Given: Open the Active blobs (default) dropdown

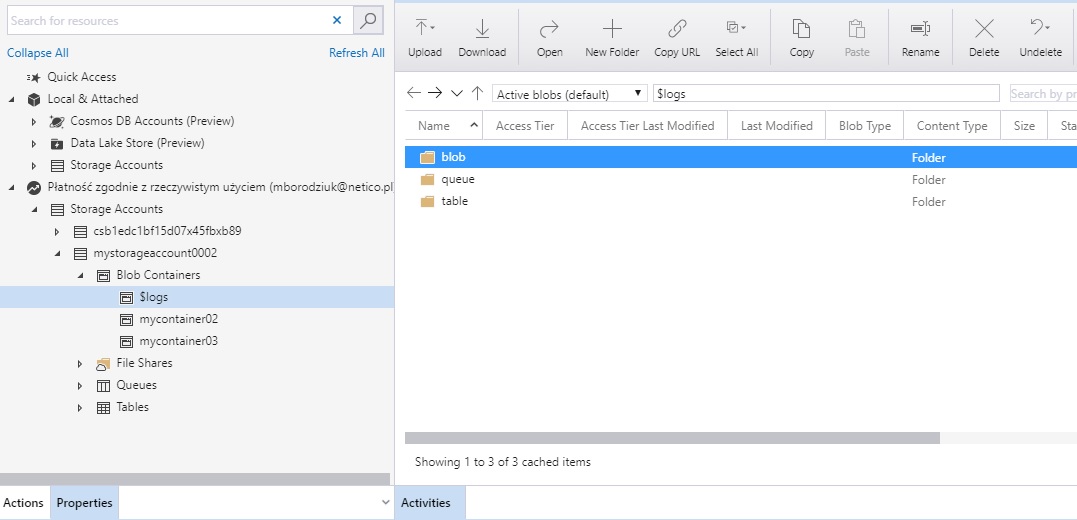Looking at the screenshot, I should (x=570, y=94).
